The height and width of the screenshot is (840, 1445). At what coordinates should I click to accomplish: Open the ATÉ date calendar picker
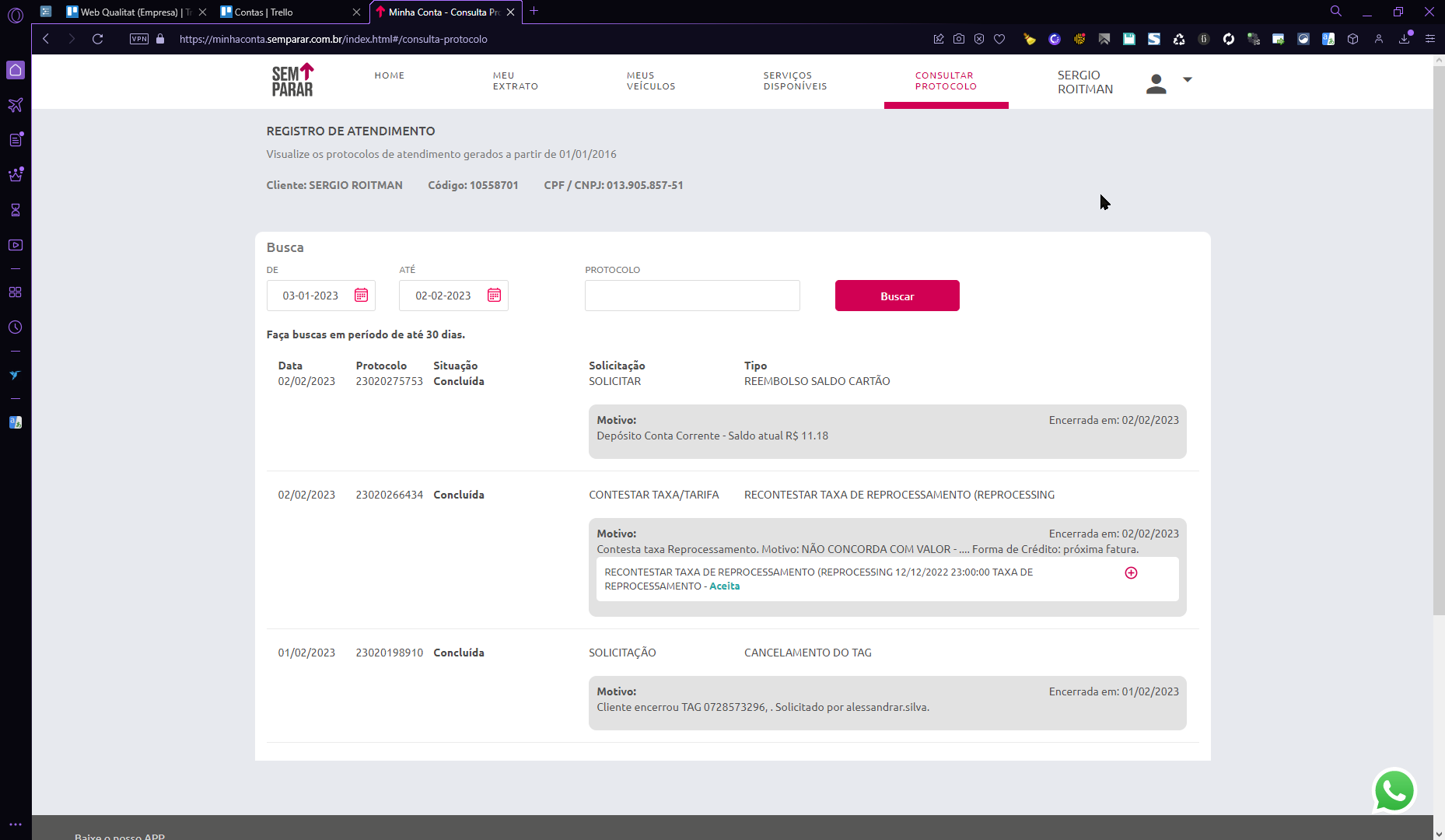(494, 296)
